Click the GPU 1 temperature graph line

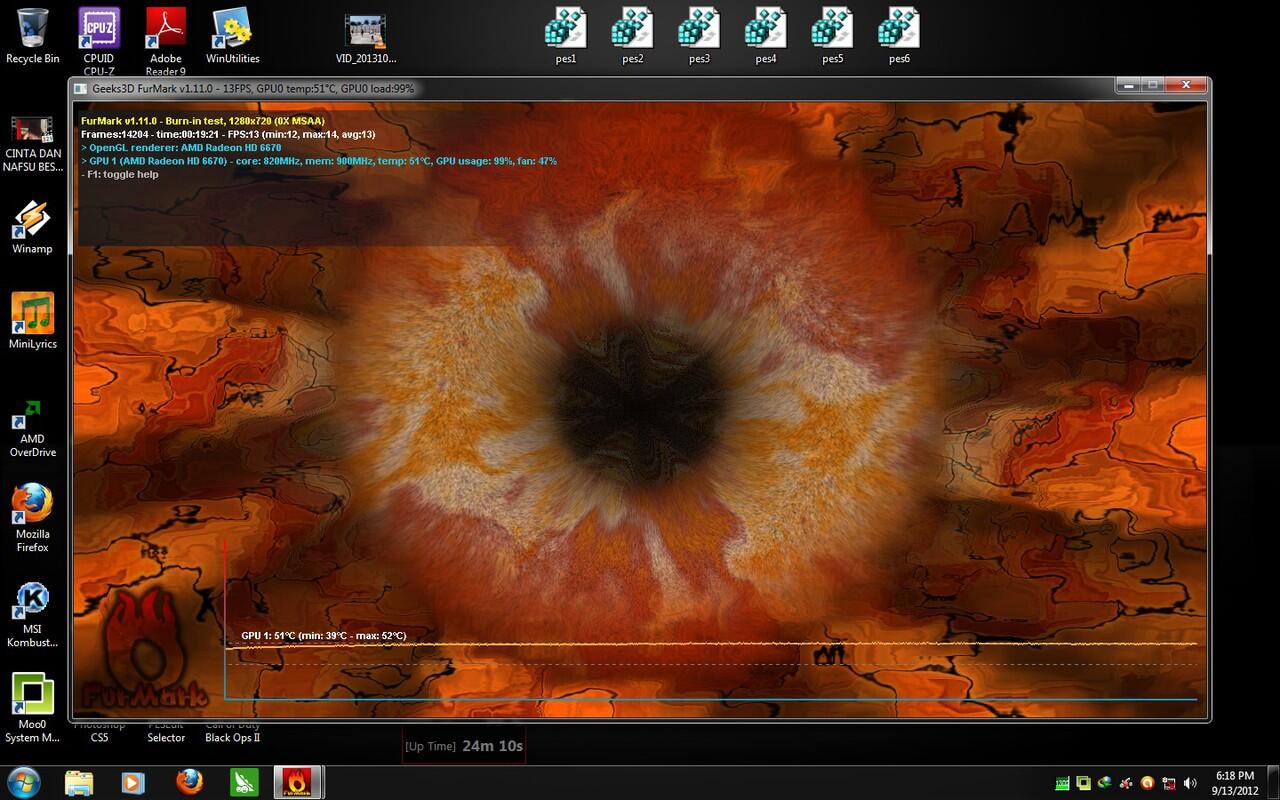[710, 645]
